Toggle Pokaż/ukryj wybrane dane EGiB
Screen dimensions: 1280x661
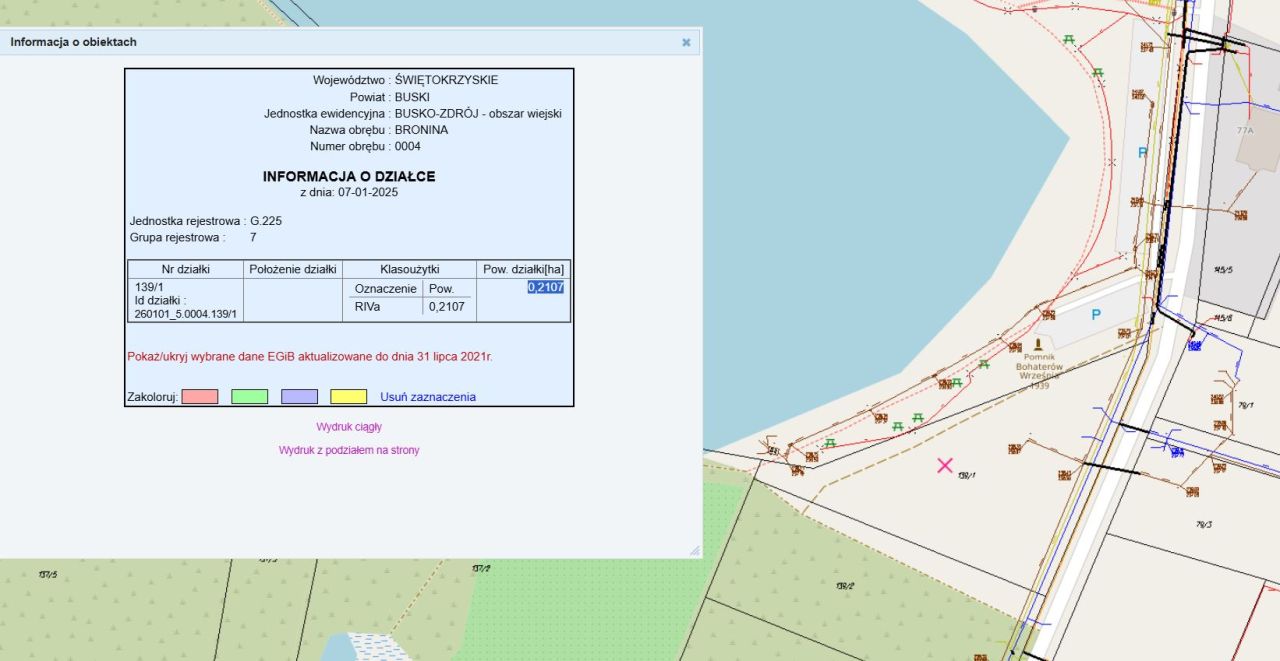coord(310,357)
